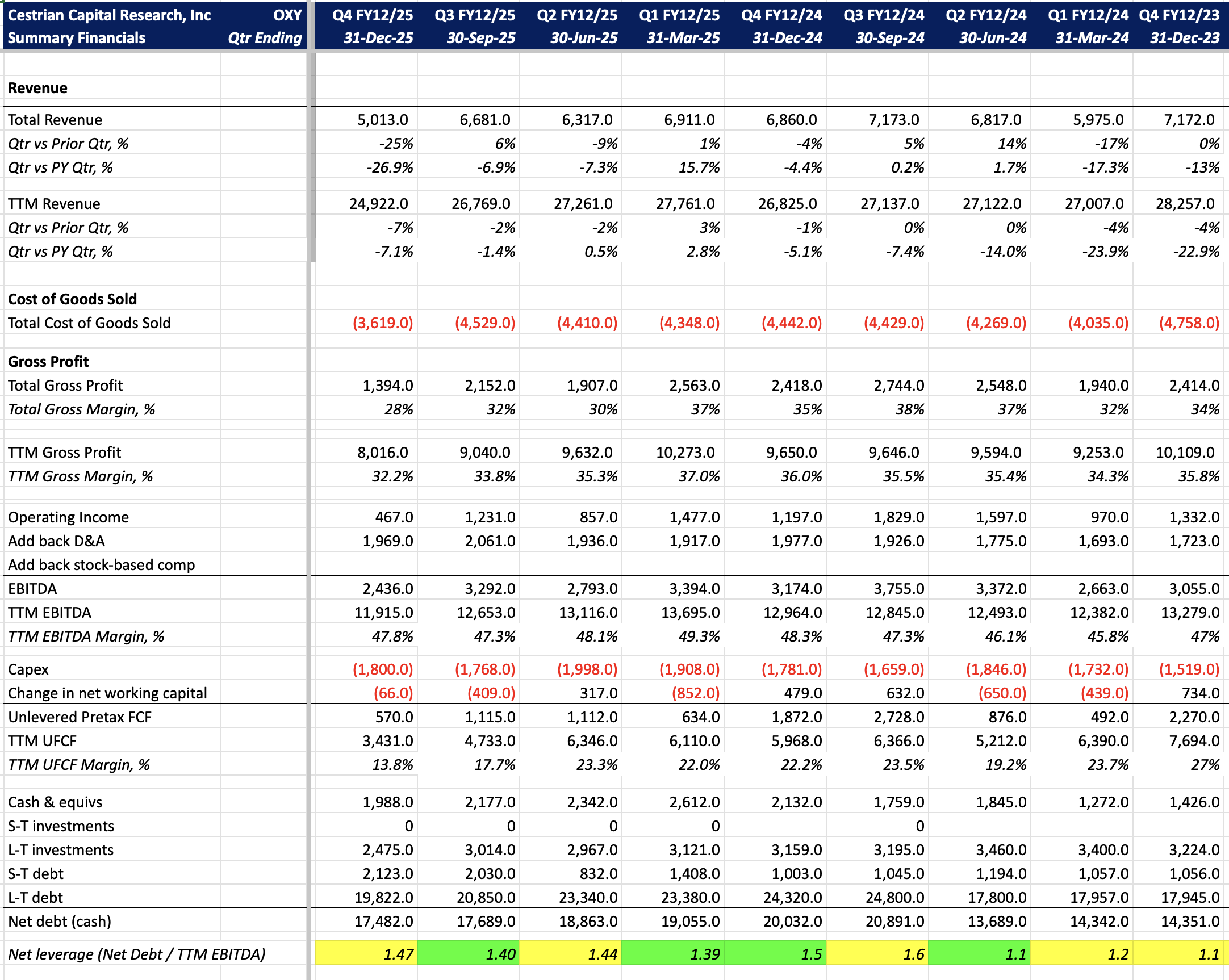Click the green 1.39 net leverage cell
The image size is (1229, 980).
(x=672, y=954)
